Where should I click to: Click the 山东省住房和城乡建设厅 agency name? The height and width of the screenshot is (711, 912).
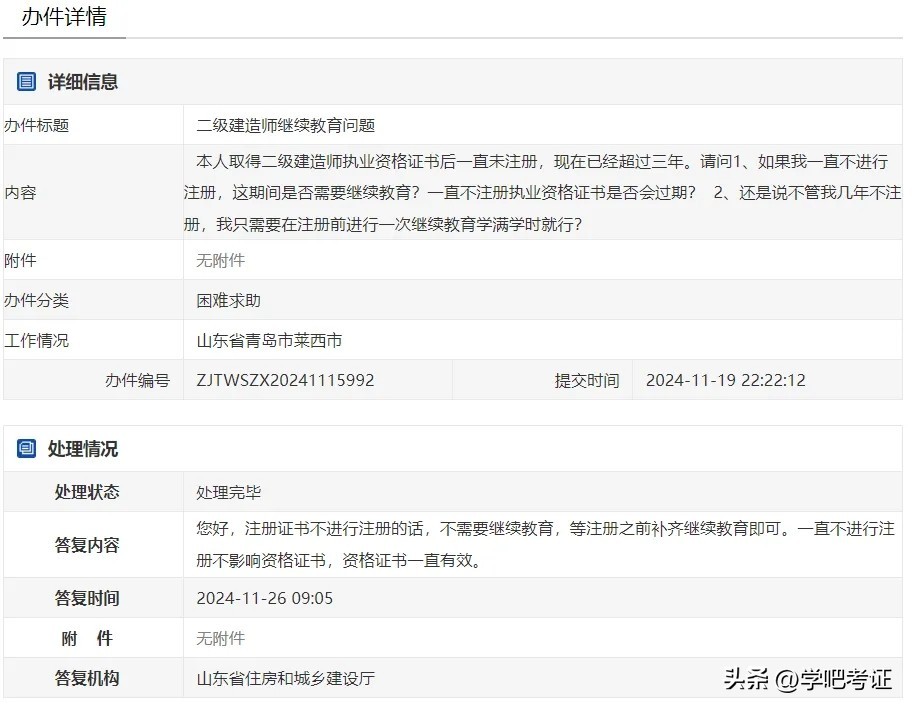coord(285,678)
